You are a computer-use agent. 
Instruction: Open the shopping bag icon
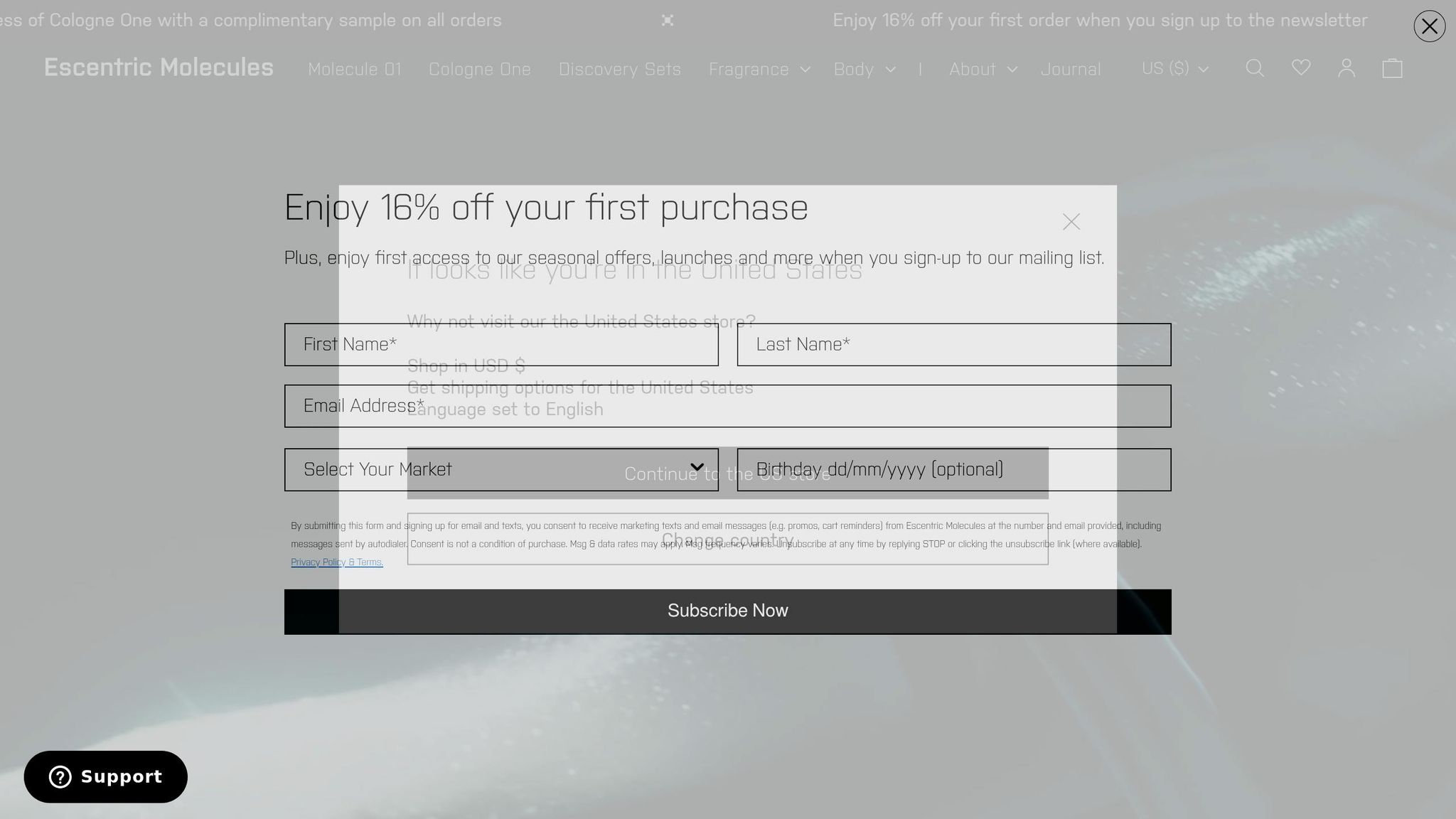pos(1392,68)
